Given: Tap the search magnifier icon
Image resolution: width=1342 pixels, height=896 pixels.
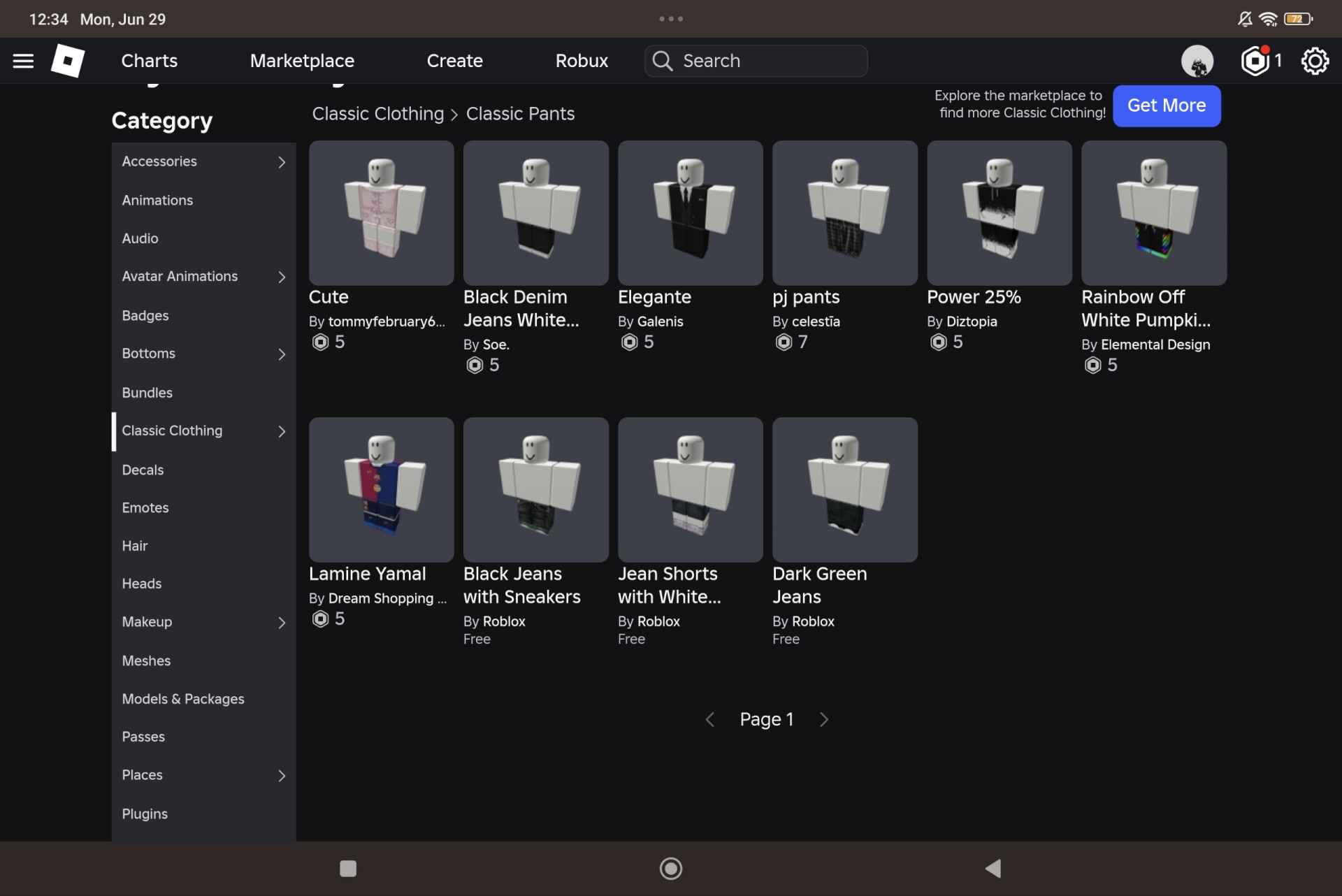Looking at the screenshot, I should [663, 61].
